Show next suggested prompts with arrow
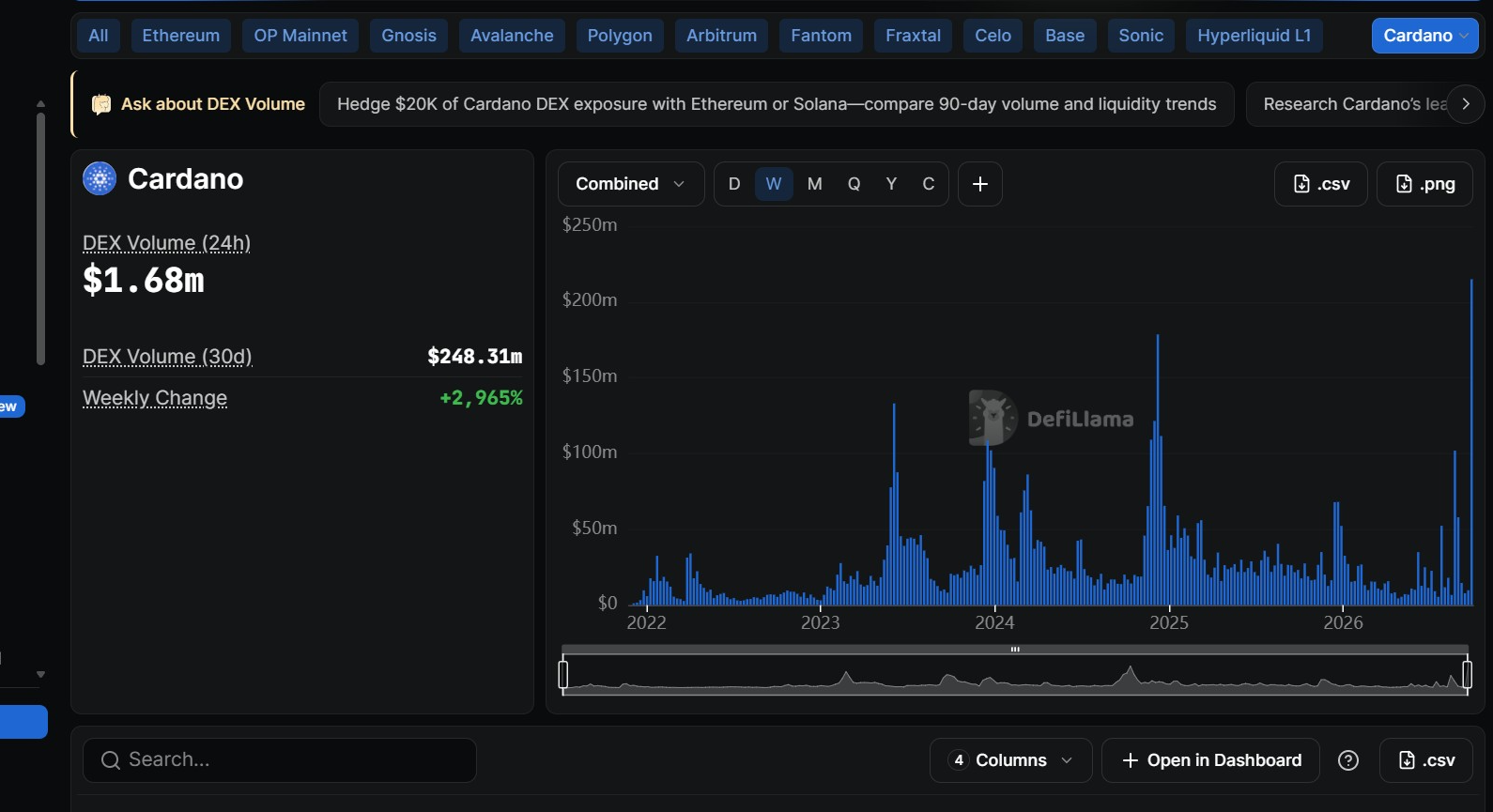The height and width of the screenshot is (812, 1493). pos(1466,104)
